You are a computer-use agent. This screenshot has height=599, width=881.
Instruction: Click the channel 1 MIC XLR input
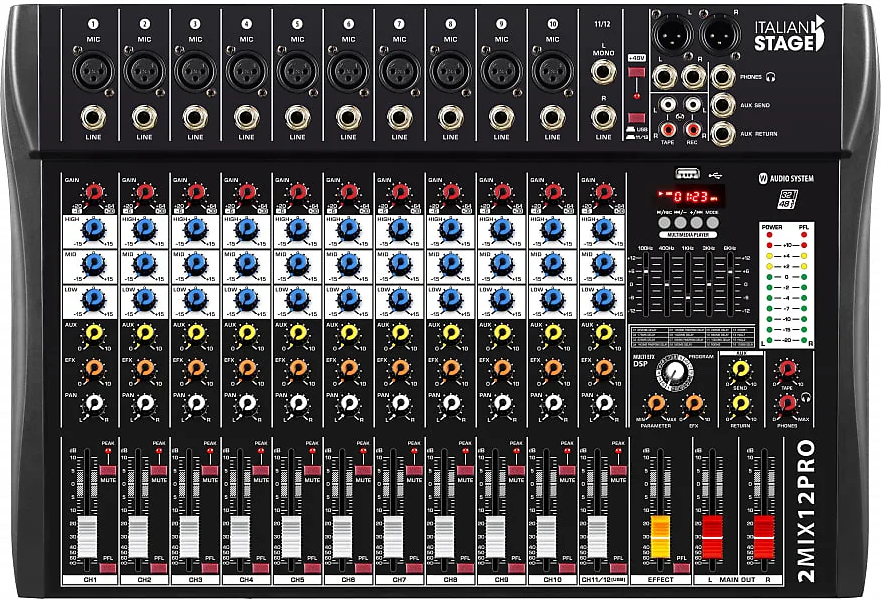93,71
